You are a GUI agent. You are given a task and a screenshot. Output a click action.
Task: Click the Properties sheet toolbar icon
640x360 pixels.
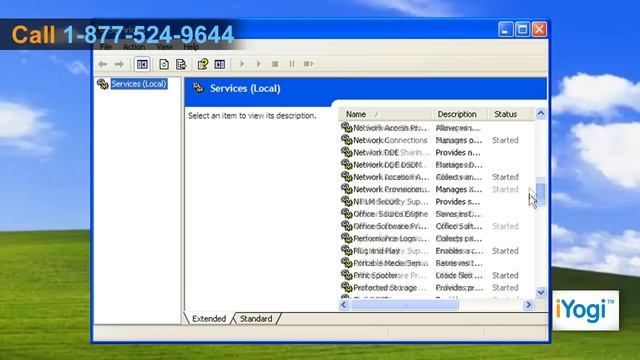tap(164, 64)
